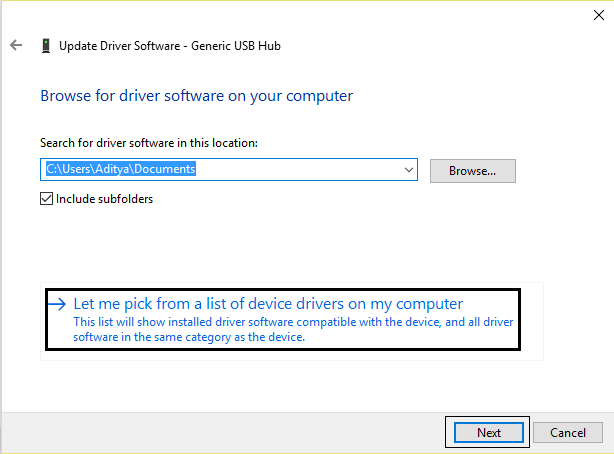Expand the driver location dropdown arrow
Image resolution: width=614 pixels, height=454 pixels.
coord(408,170)
